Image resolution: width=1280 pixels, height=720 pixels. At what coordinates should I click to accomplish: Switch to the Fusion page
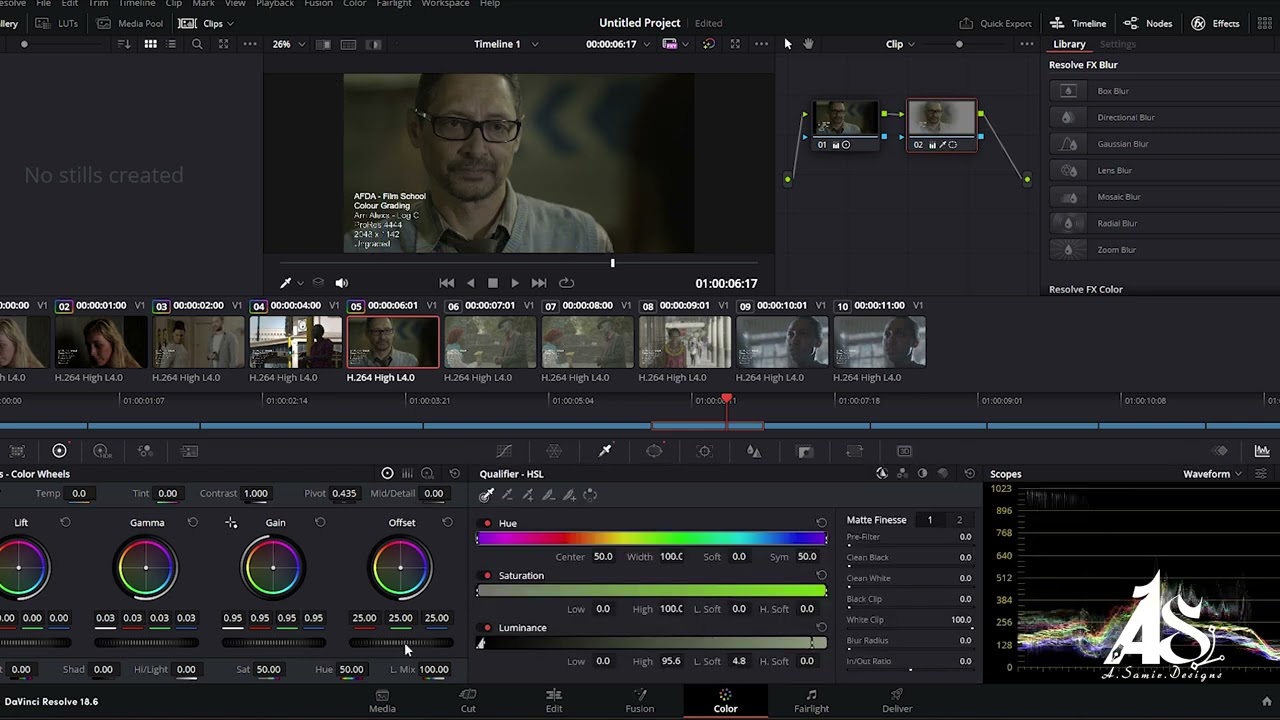(x=640, y=701)
